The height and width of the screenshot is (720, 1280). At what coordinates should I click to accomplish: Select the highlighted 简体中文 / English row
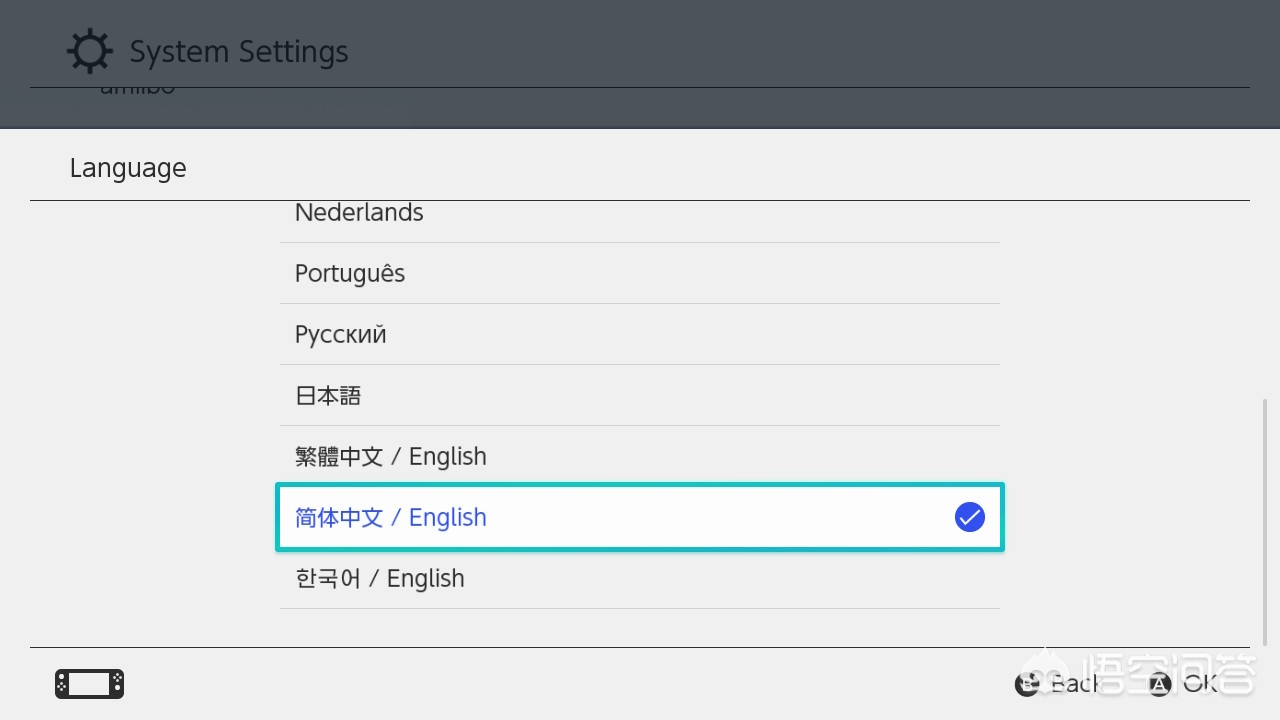639,517
